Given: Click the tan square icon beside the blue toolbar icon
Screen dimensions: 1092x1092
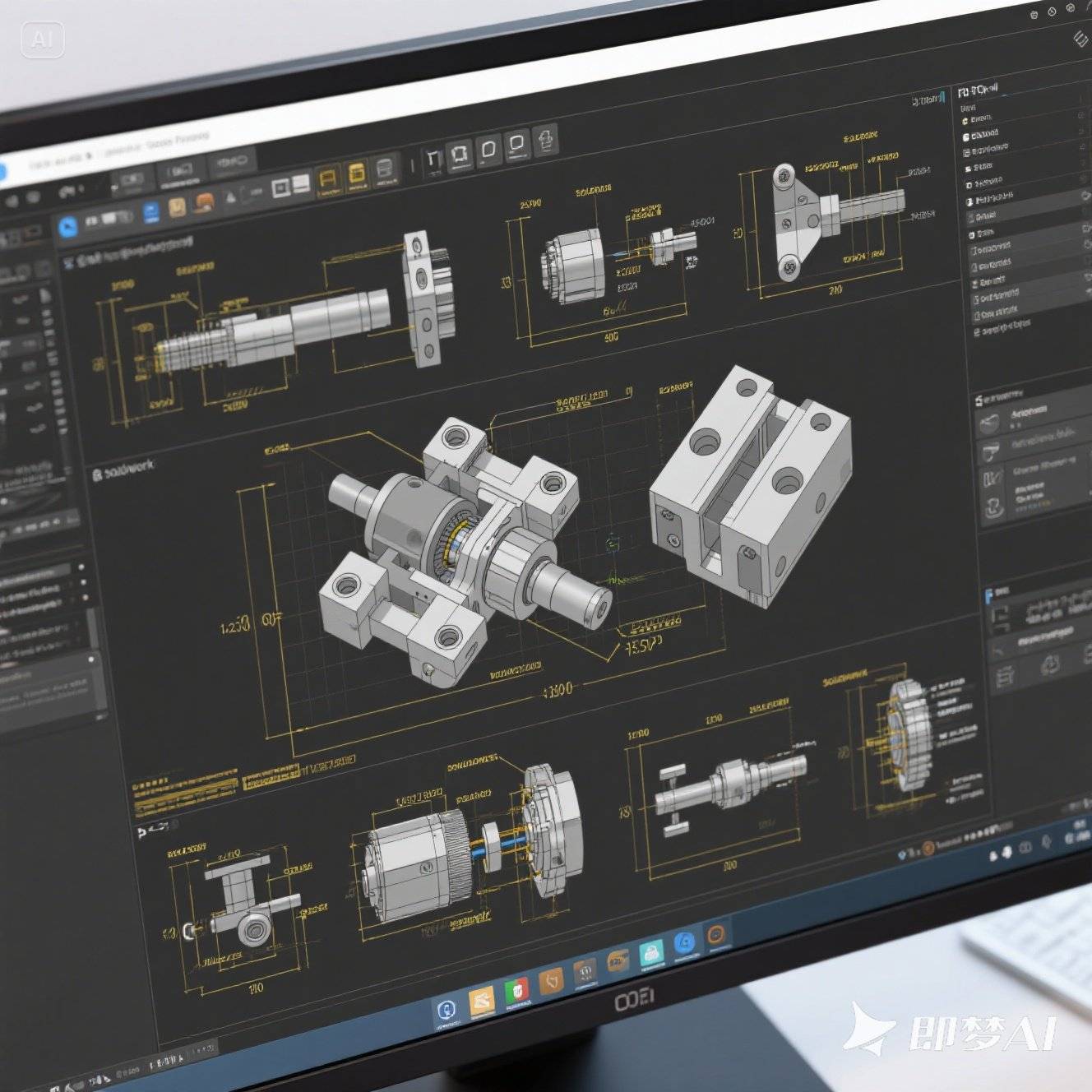Looking at the screenshot, I should pyautogui.click(x=176, y=207).
